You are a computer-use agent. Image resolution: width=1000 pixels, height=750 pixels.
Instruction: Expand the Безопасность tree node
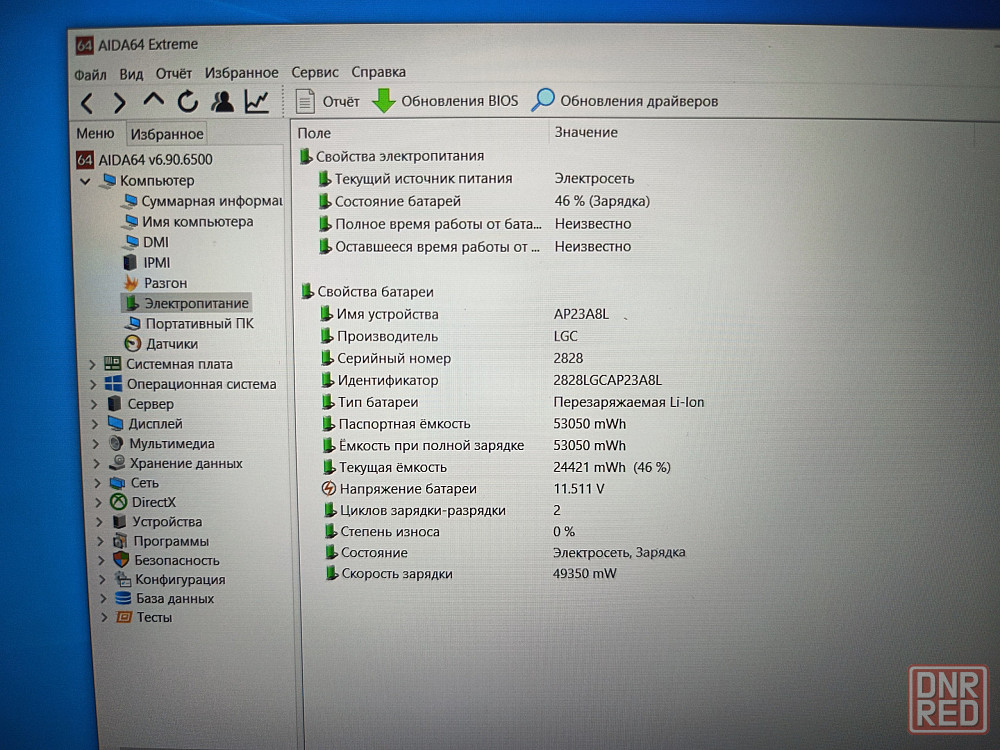(102, 560)
